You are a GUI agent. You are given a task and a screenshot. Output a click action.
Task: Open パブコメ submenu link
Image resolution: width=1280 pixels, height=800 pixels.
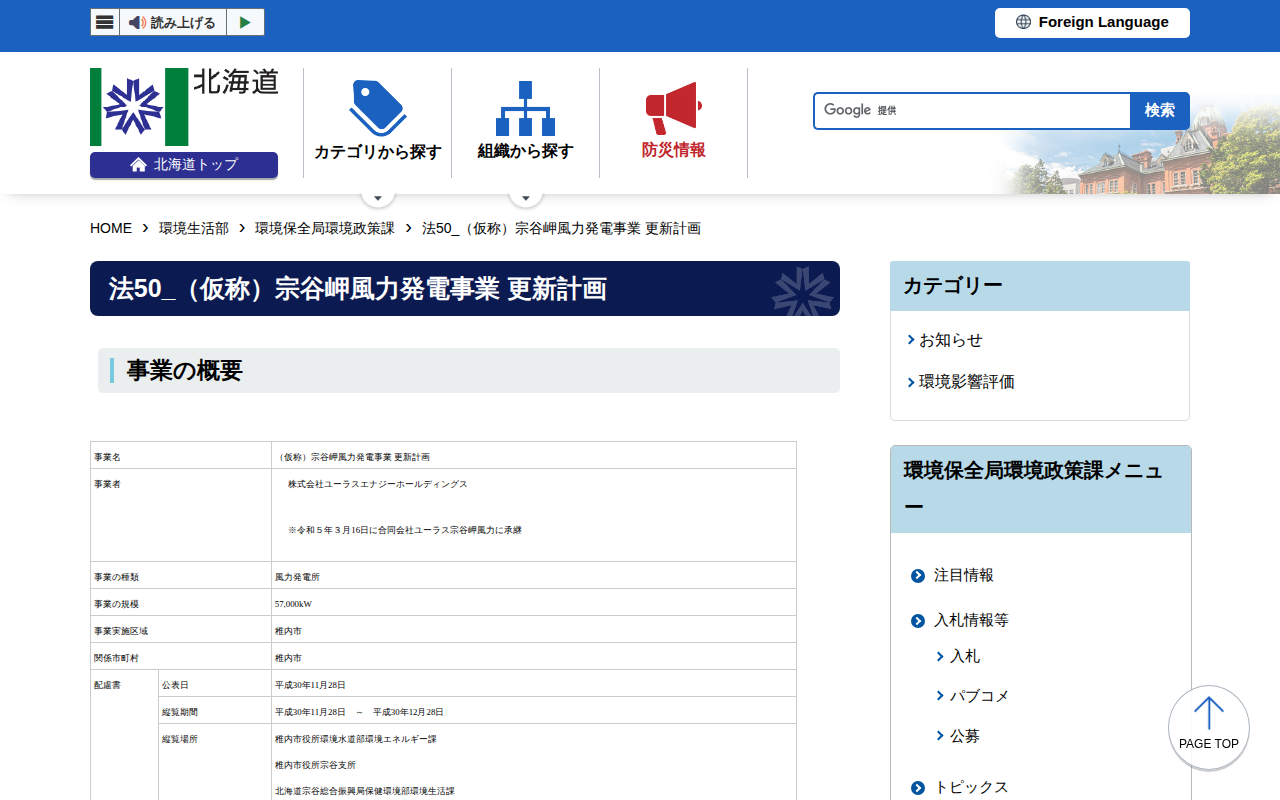[x=980, y=696]
